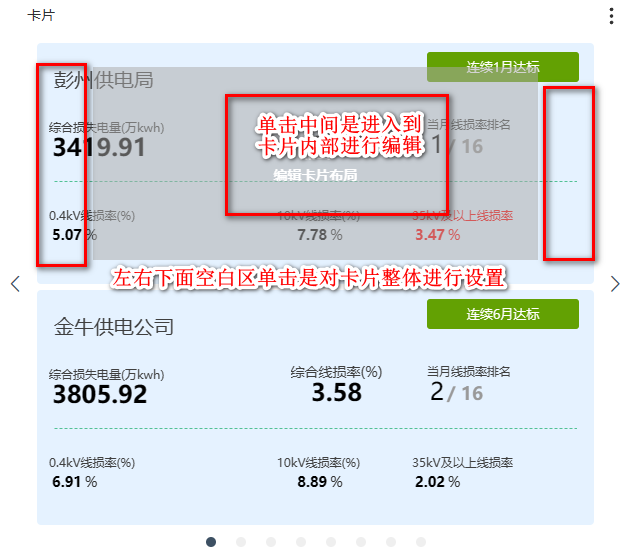Image resolution: width=627 pixels, height=550 pixels.
Task: Click the red 3.47 % loss rate
Action: coord(437,235)
